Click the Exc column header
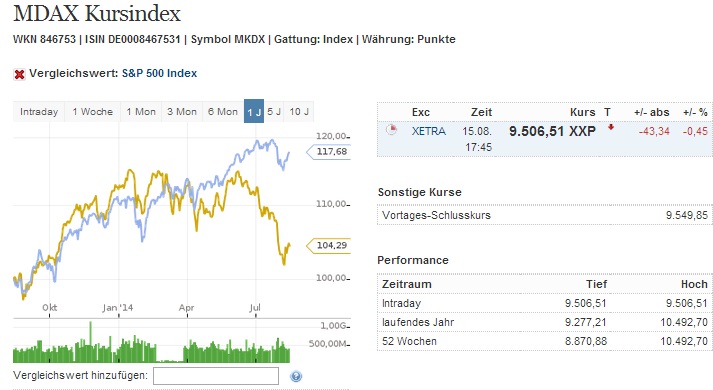Viewport: 713px width, 390px height. [421, 112]
